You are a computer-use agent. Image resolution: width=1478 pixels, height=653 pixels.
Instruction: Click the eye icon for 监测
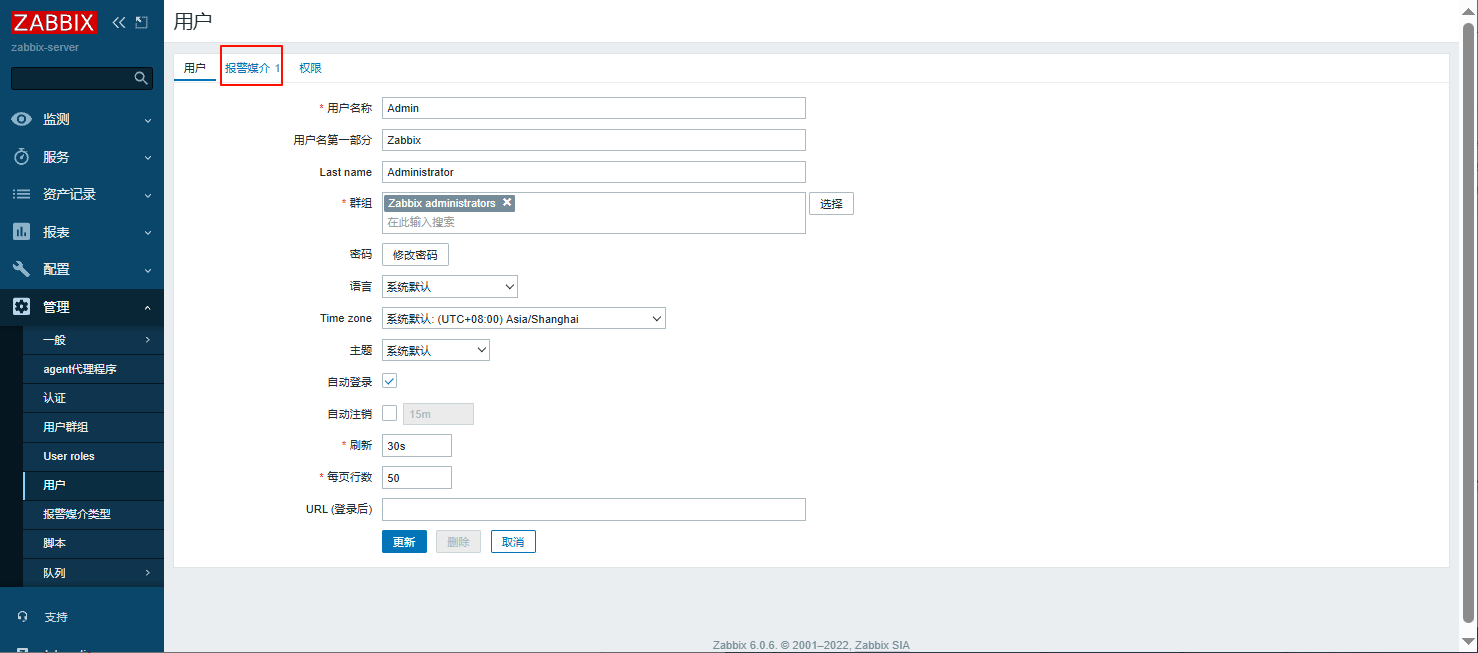click(x=21, y=119)
